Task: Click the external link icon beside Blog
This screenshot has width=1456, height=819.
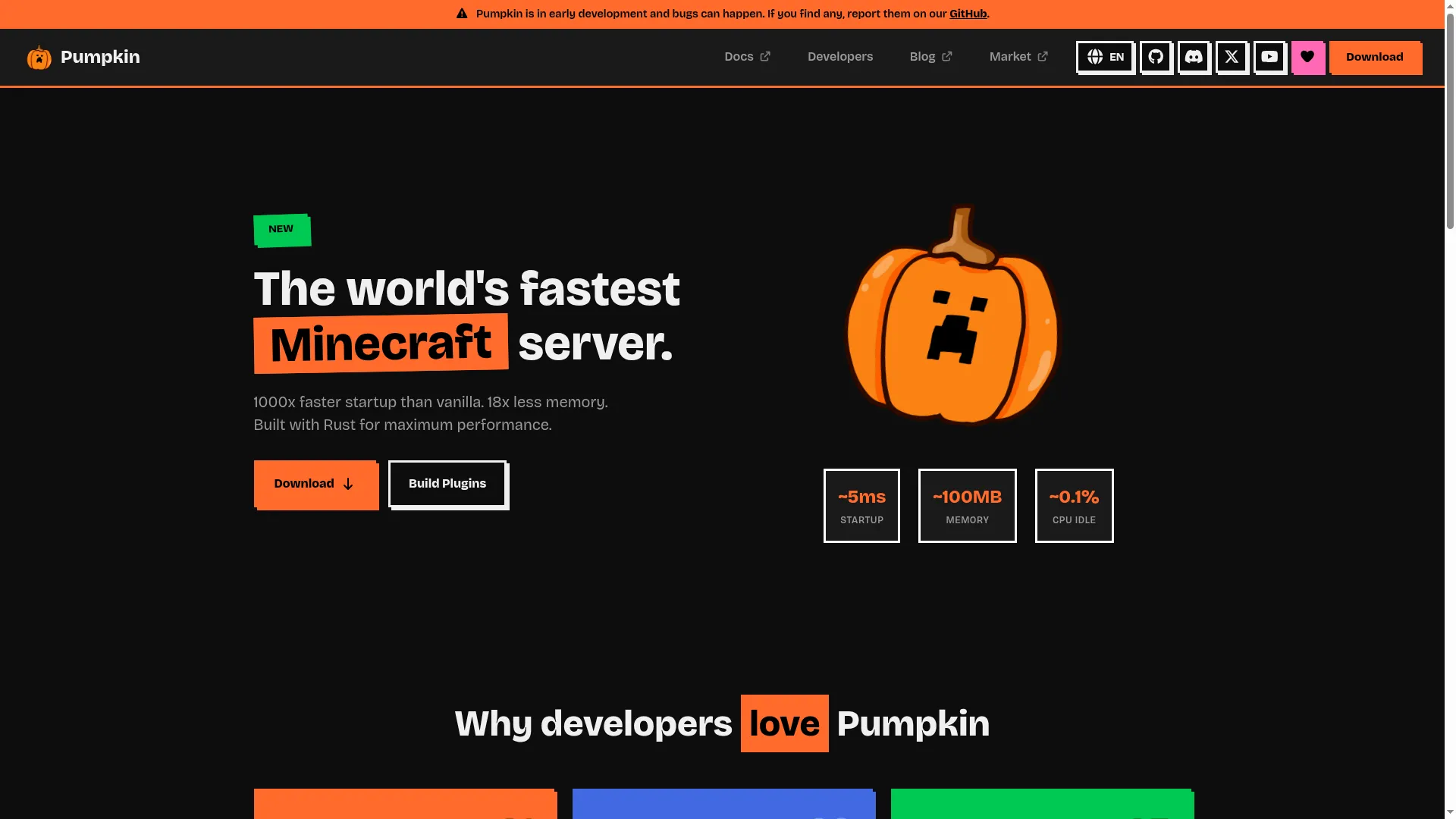Action: (947, 57)
